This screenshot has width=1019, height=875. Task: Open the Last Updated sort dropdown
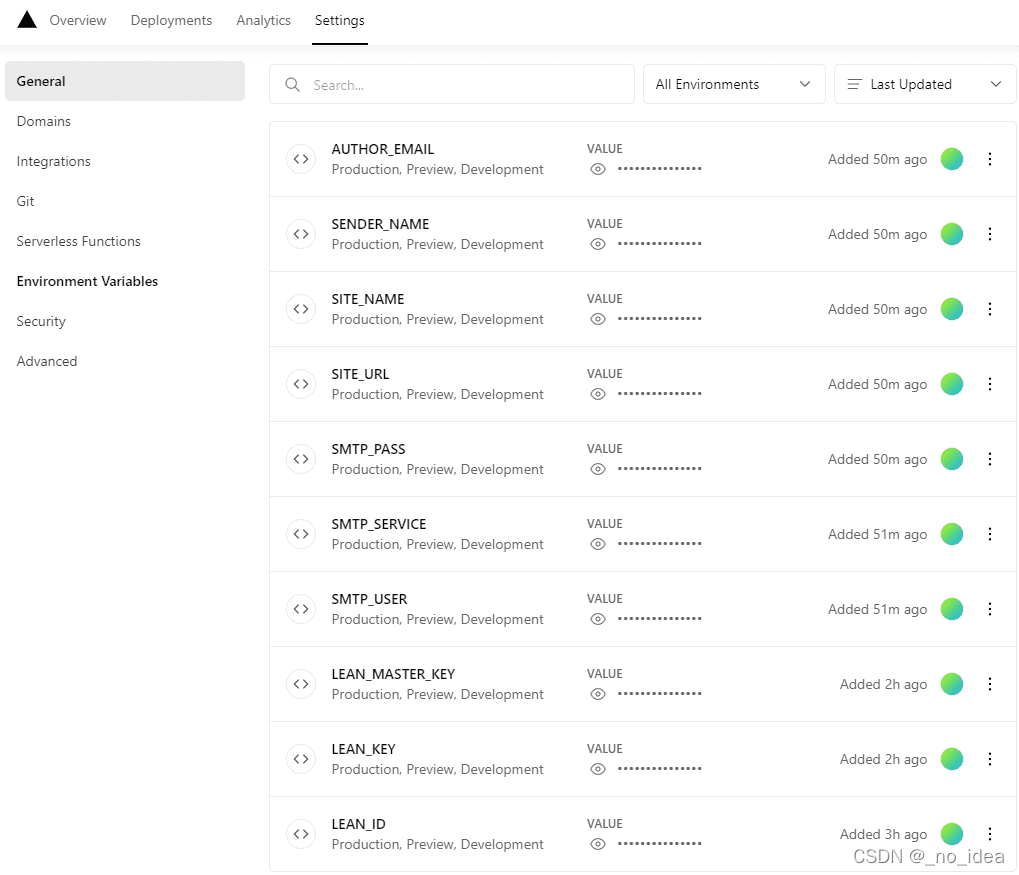(924, 84)
